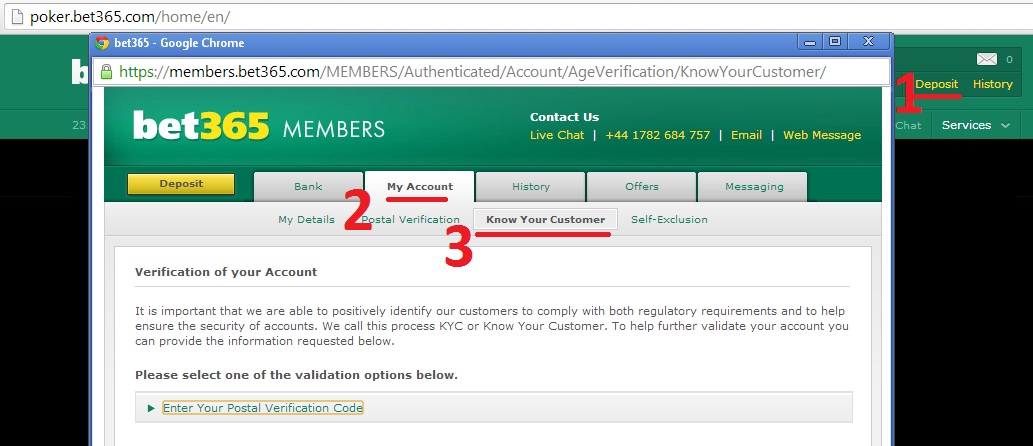Open the Services dropdown in background page
The width and height of the screenshot is (1033, 446).
click(x=976, y=125)
